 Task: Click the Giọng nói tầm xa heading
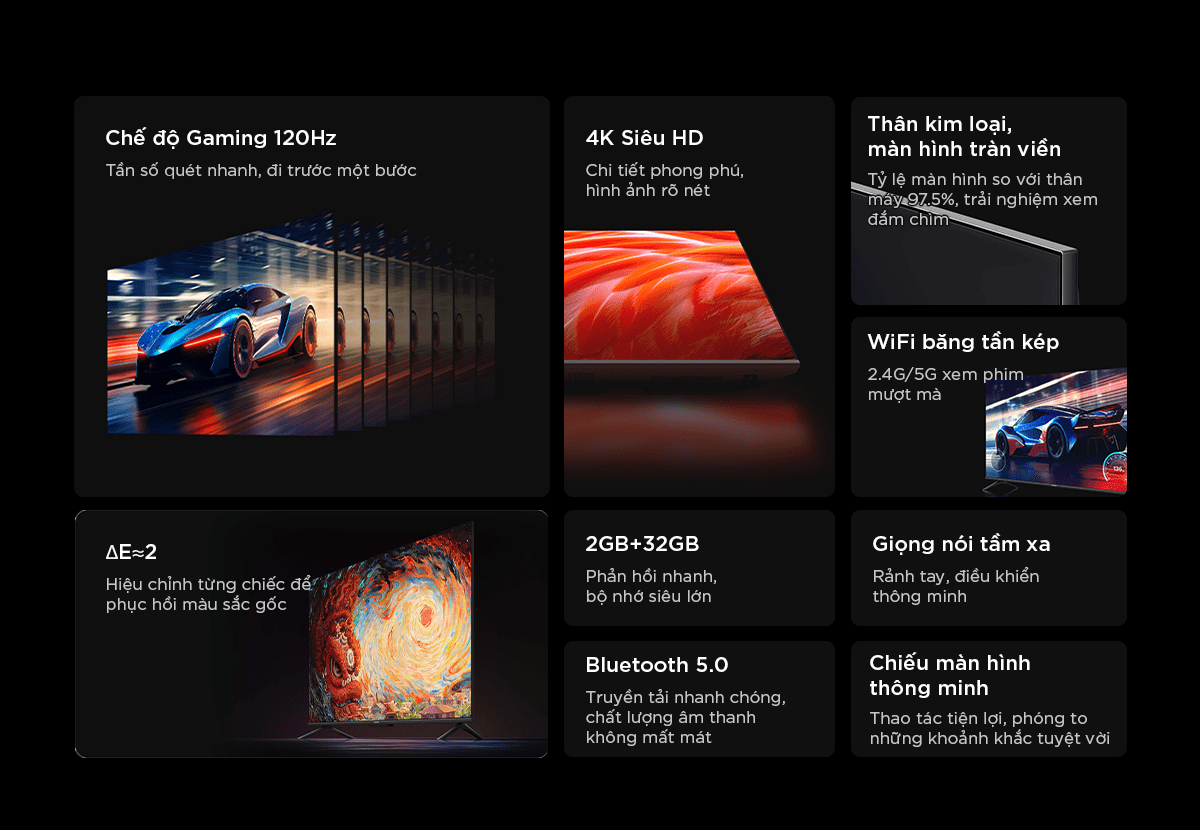961,544
